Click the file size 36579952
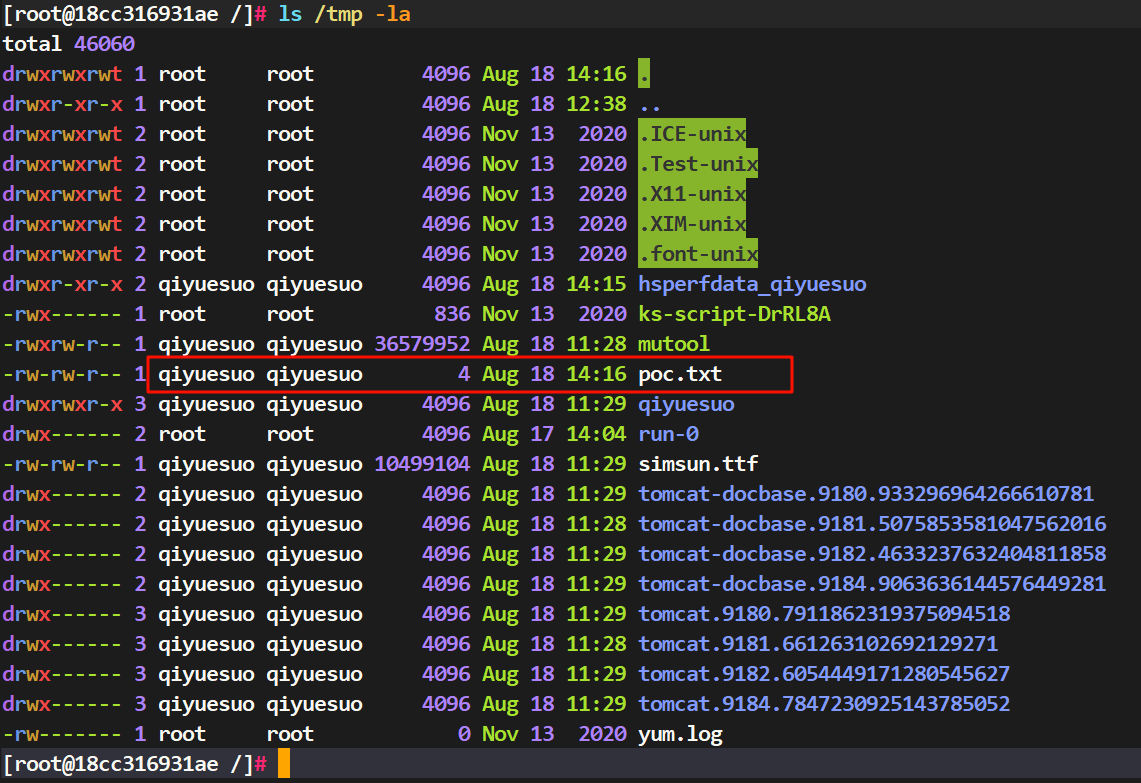Image resolution: width=1141 pixels, height=783 pixels. (x=422, y=344)
